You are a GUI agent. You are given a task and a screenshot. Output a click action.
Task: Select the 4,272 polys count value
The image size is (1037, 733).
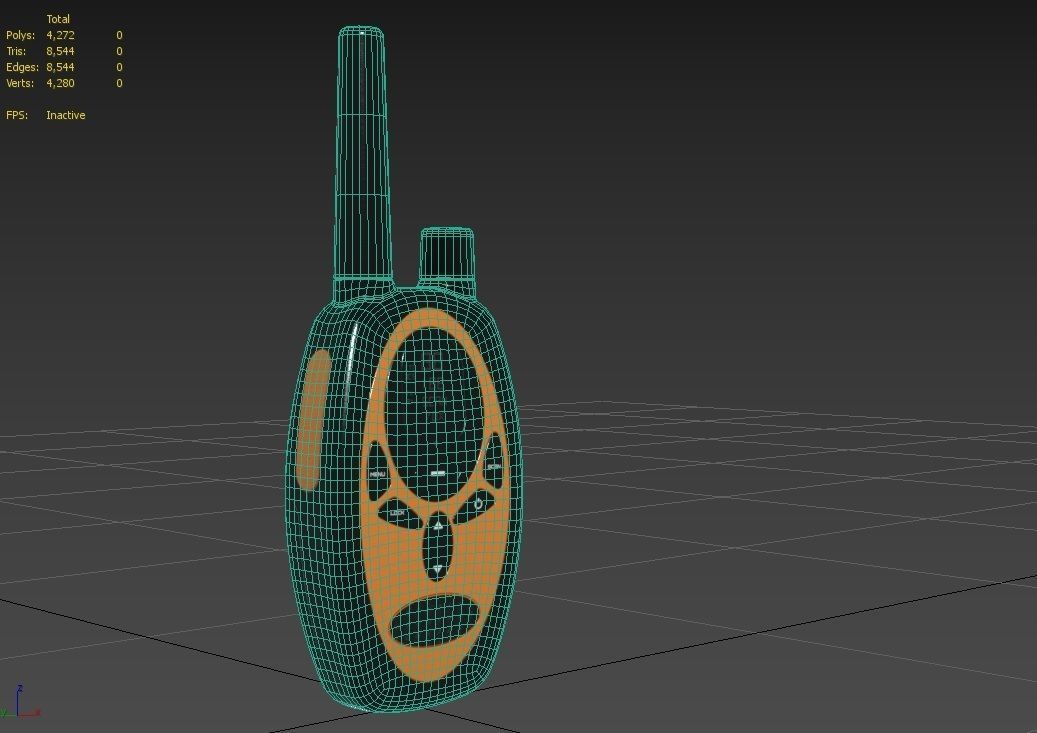point(60,35)
